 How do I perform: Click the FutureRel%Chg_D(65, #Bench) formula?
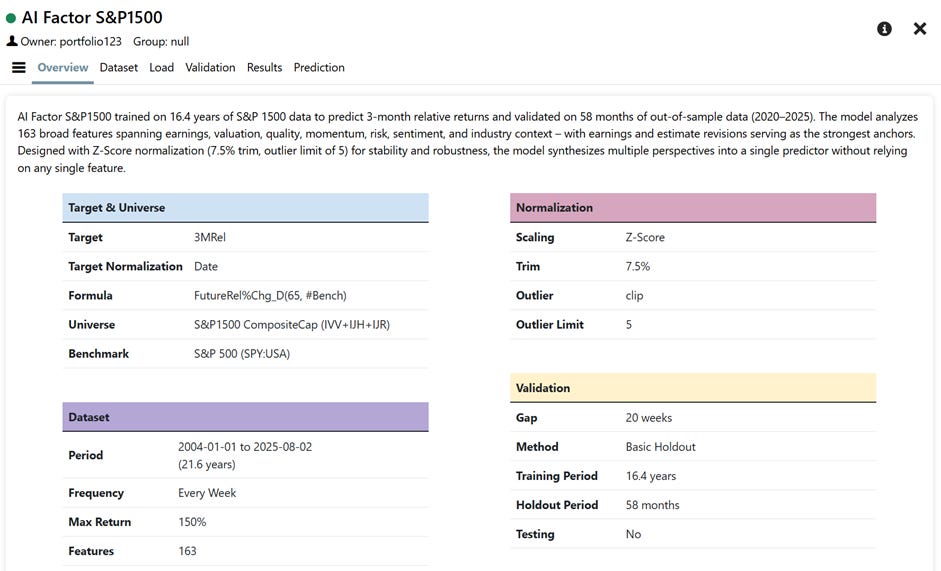coord(270,295)
